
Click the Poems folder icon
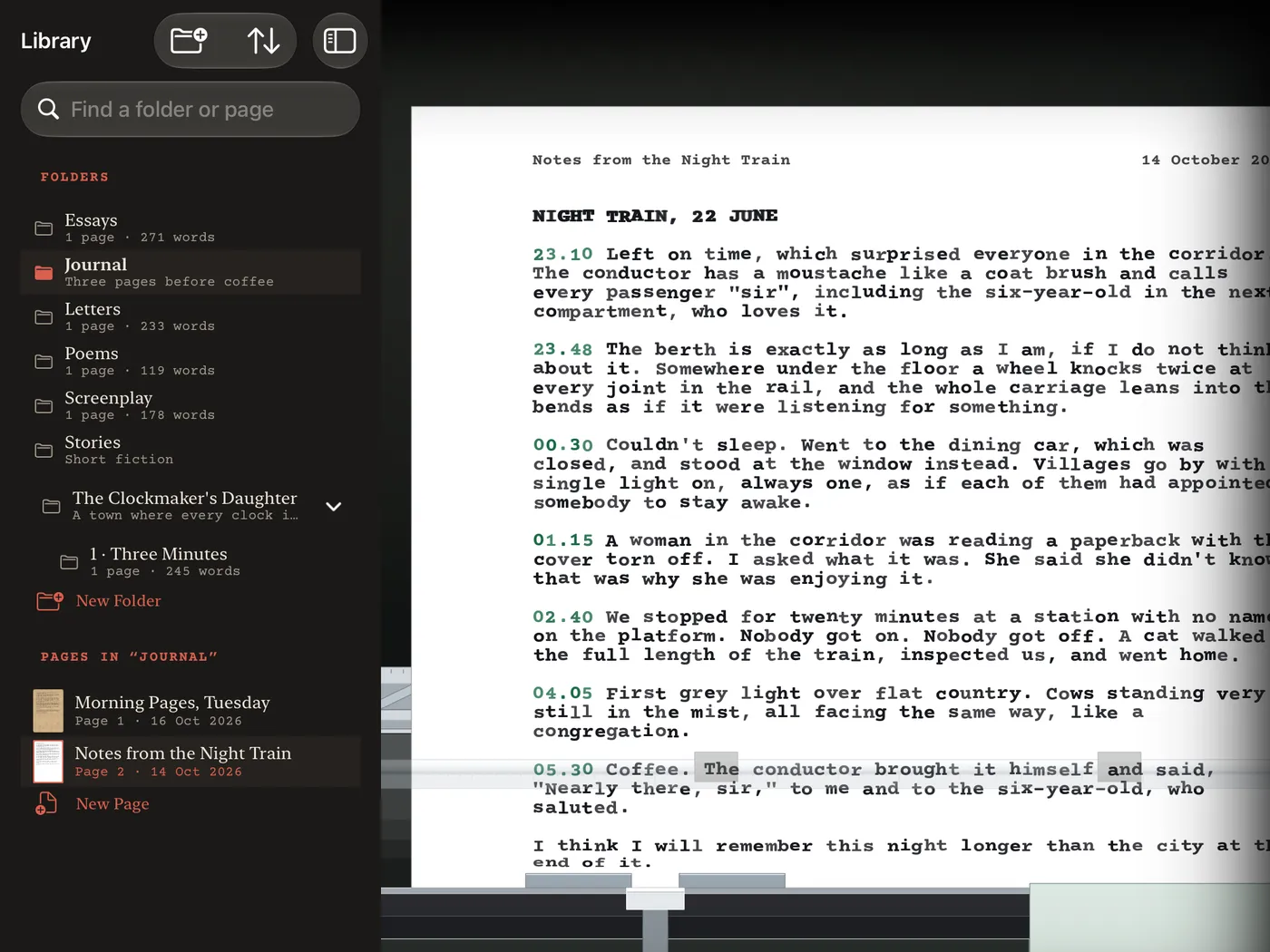[44, 362]
